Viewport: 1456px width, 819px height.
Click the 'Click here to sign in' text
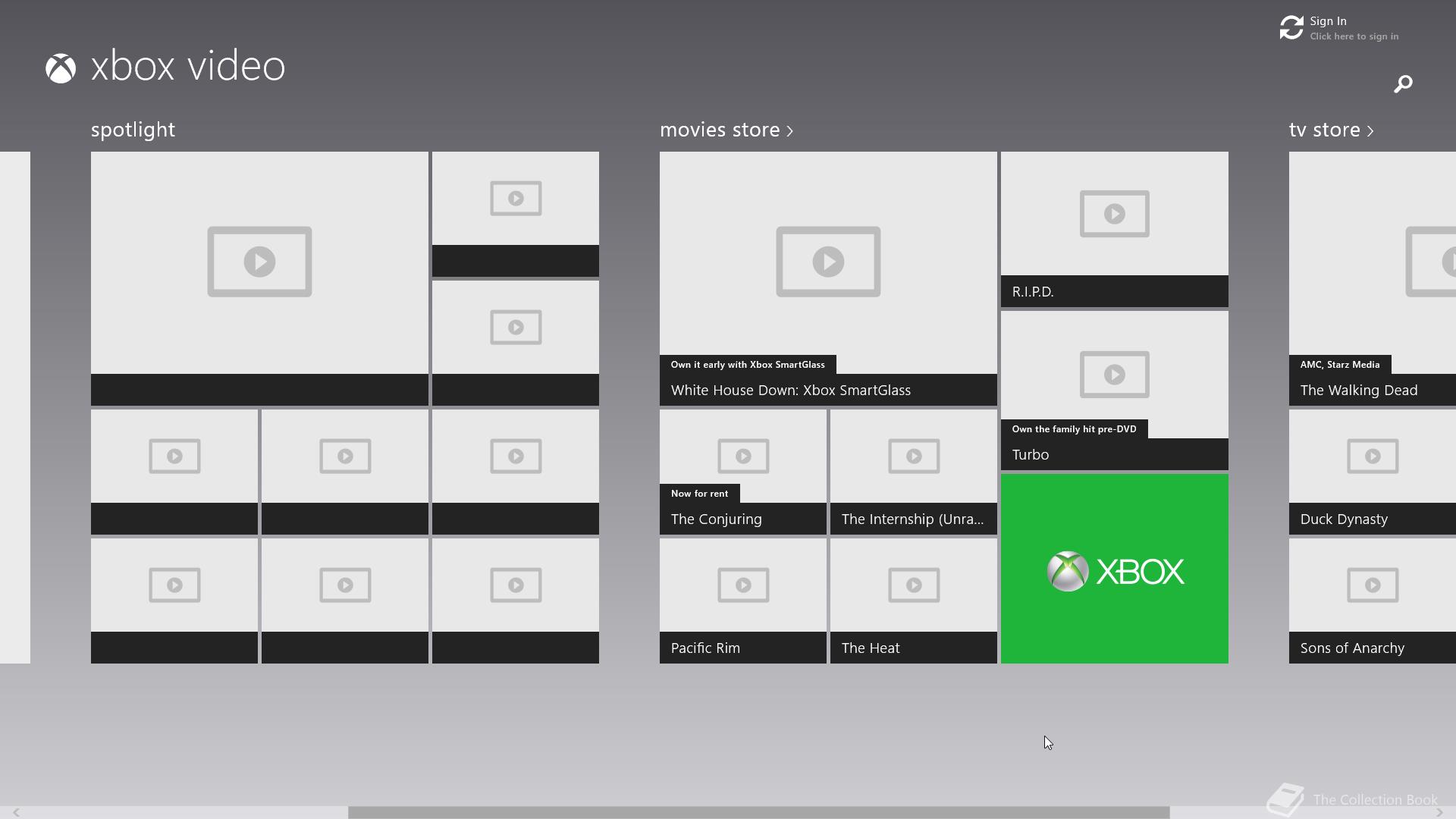pyautogui.click(x=1354, y=36)
